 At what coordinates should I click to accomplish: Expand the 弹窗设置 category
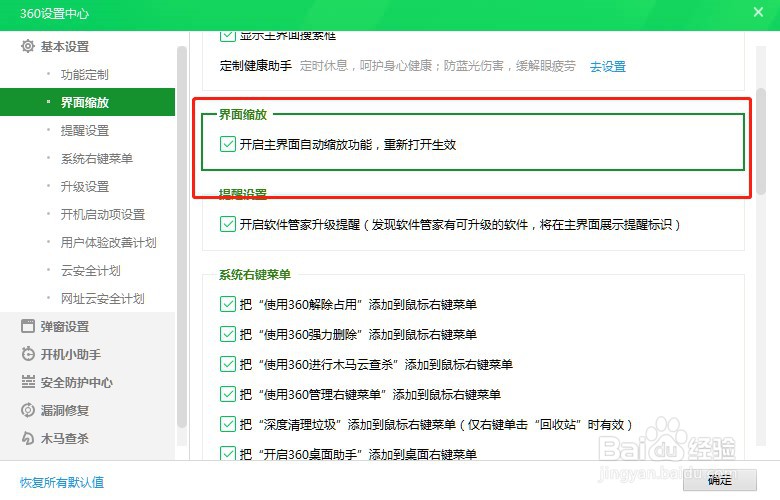65,326
